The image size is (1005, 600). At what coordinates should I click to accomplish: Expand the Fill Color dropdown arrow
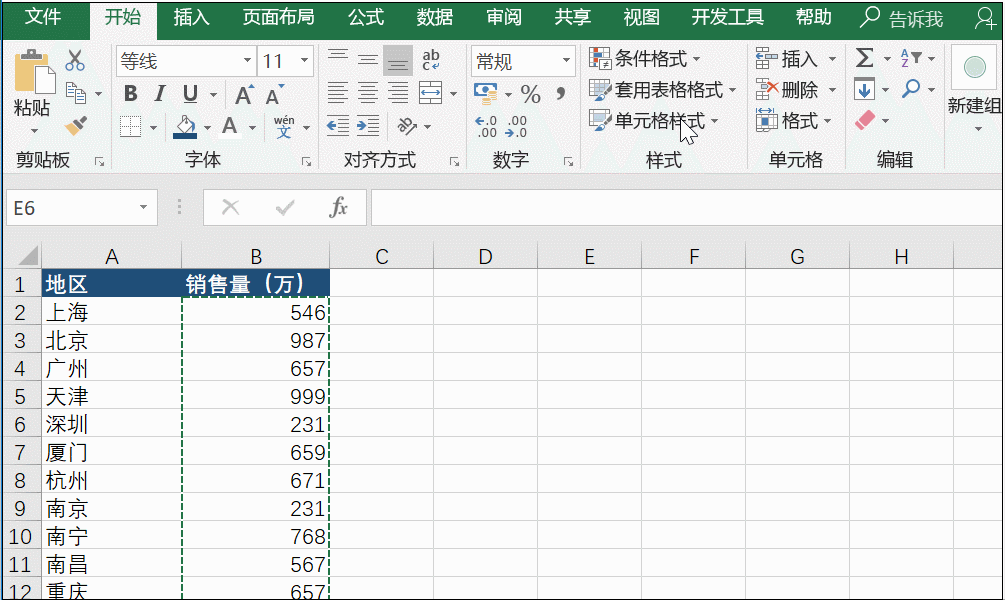click(208, 126)
